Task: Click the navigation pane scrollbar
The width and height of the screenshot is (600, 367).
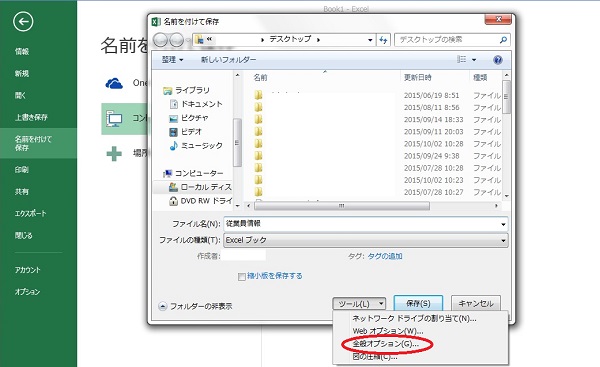Action: 237,143
